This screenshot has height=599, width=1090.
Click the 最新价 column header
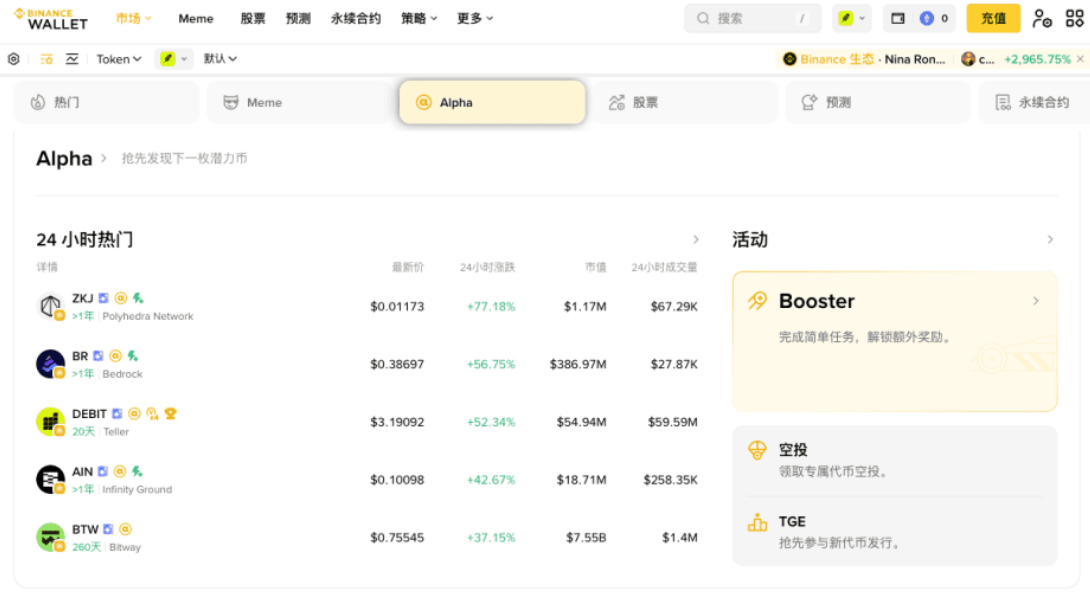[x=408, y=268]
